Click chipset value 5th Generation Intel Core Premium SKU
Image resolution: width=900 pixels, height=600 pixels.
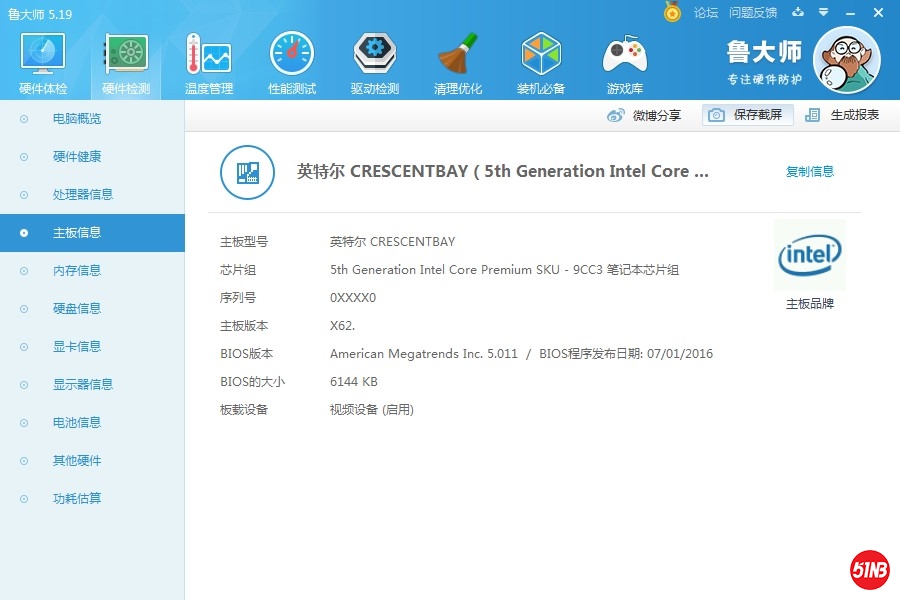tap(505, 270)
